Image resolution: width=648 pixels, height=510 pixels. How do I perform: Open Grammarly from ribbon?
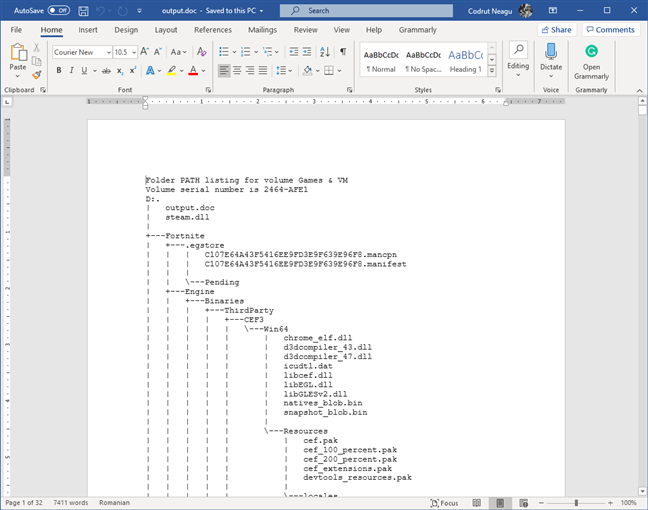coord(591,62)
